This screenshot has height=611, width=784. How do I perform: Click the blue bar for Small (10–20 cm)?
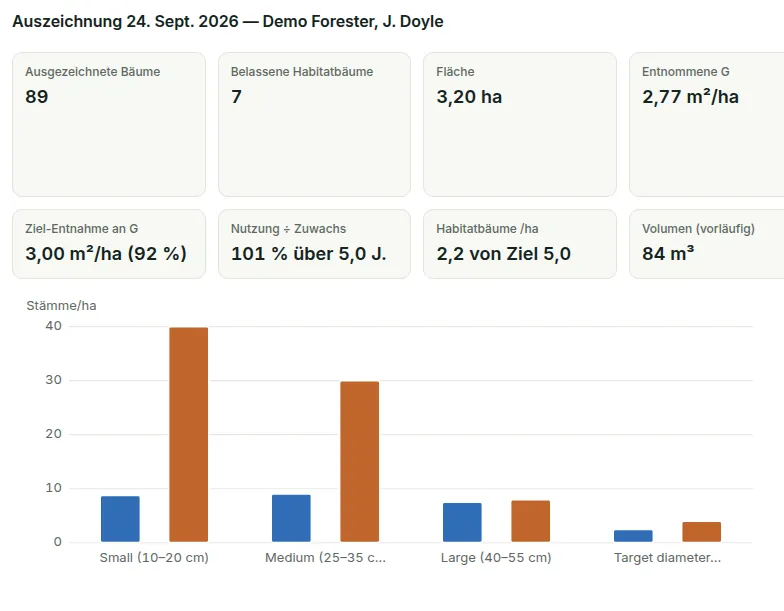pos(120,519)
